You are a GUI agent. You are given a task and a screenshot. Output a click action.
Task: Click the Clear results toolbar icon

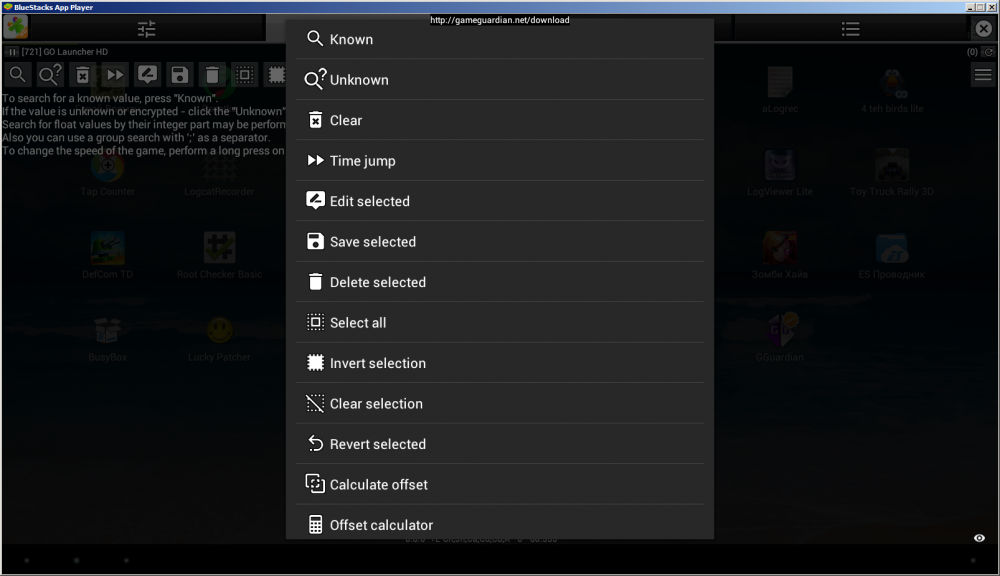point(83,75)
